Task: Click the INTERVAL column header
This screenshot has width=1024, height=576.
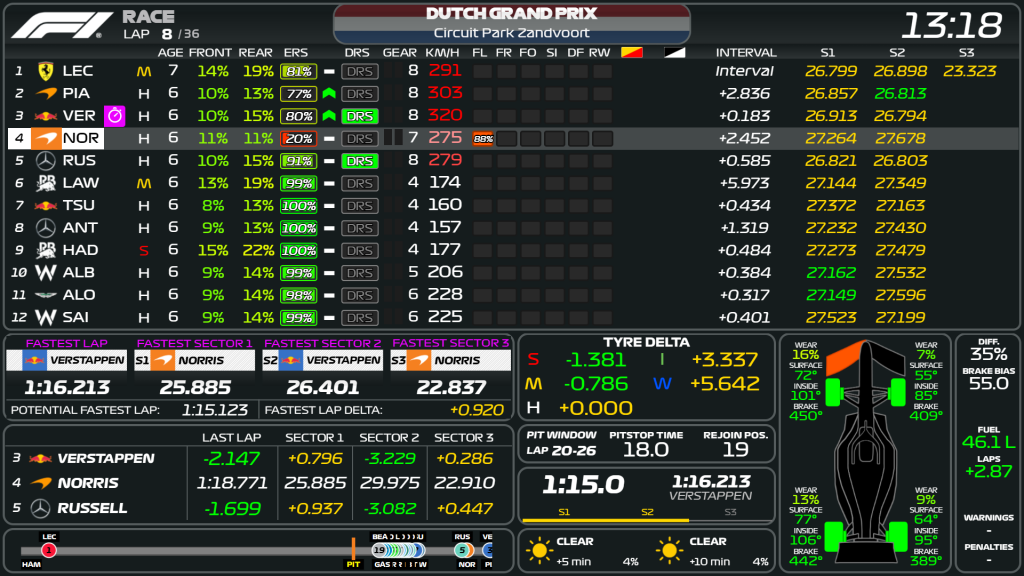Action: 746,53
